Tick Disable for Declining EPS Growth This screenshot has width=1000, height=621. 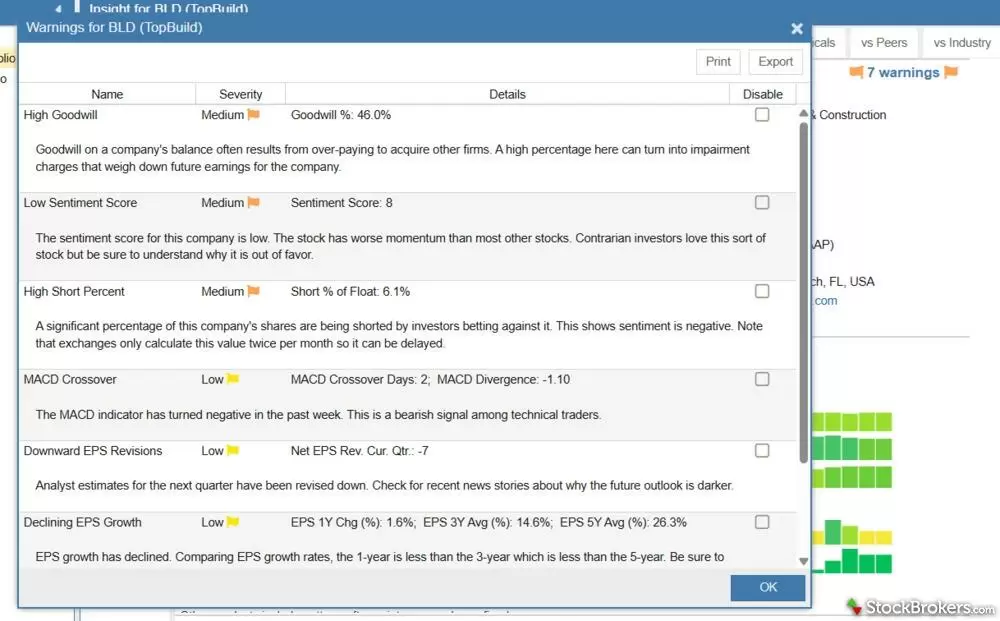click(x=762, y=522)
